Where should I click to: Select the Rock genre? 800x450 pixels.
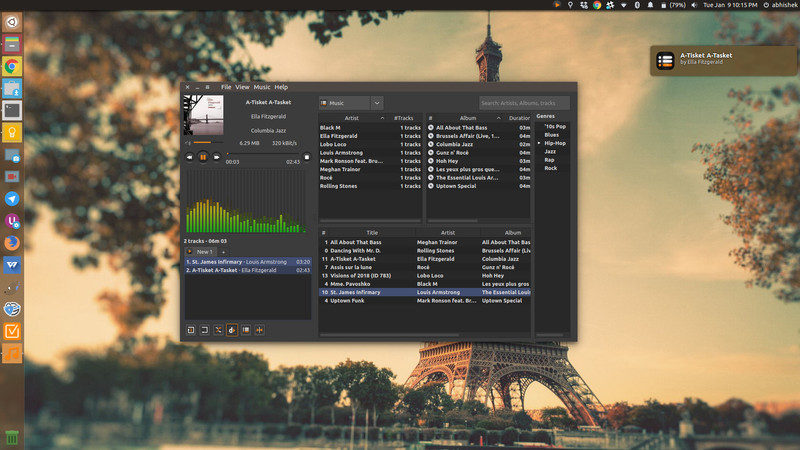pyautogui.click(x=551, y=168)
